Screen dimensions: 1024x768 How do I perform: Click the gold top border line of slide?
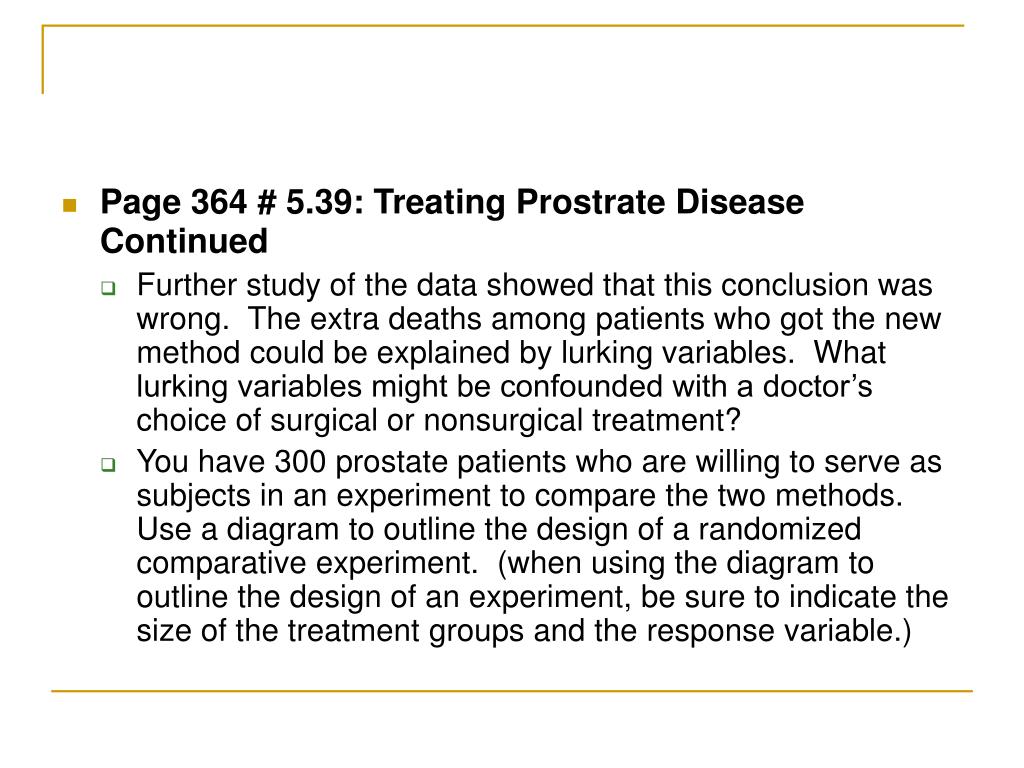click(x=503, y=26)
